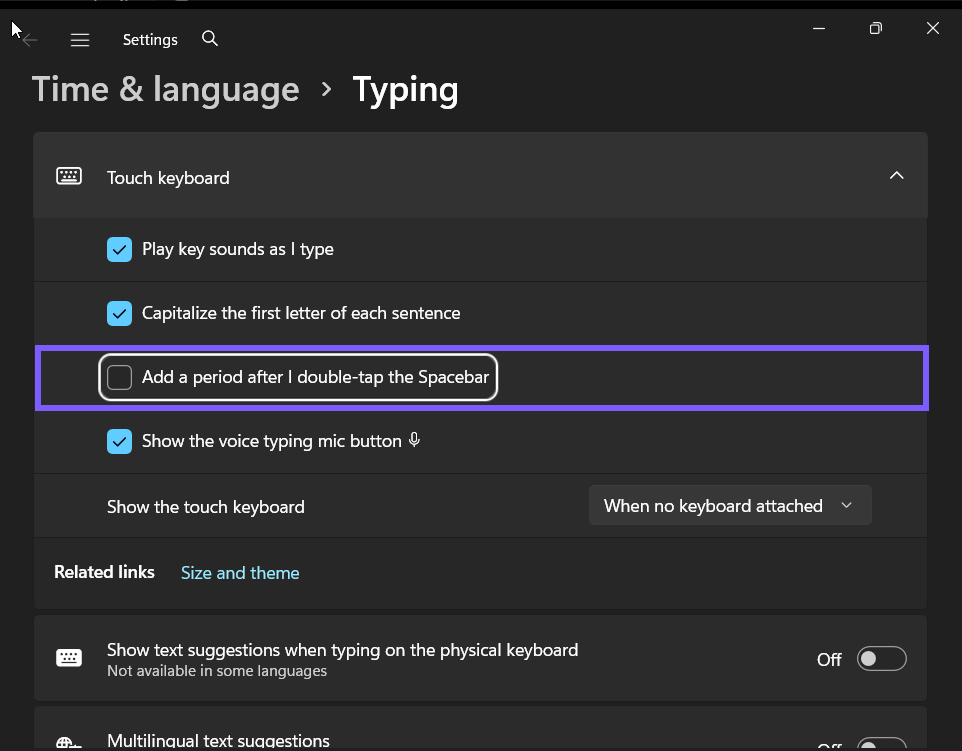Screen dimensions: 962x751
Task: Click the Typing page heading
Action: click(406, 91)
